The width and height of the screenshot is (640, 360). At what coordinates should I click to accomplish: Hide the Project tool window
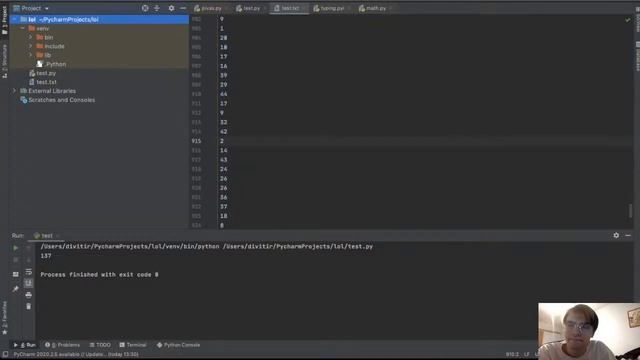(x=183, y=8)
